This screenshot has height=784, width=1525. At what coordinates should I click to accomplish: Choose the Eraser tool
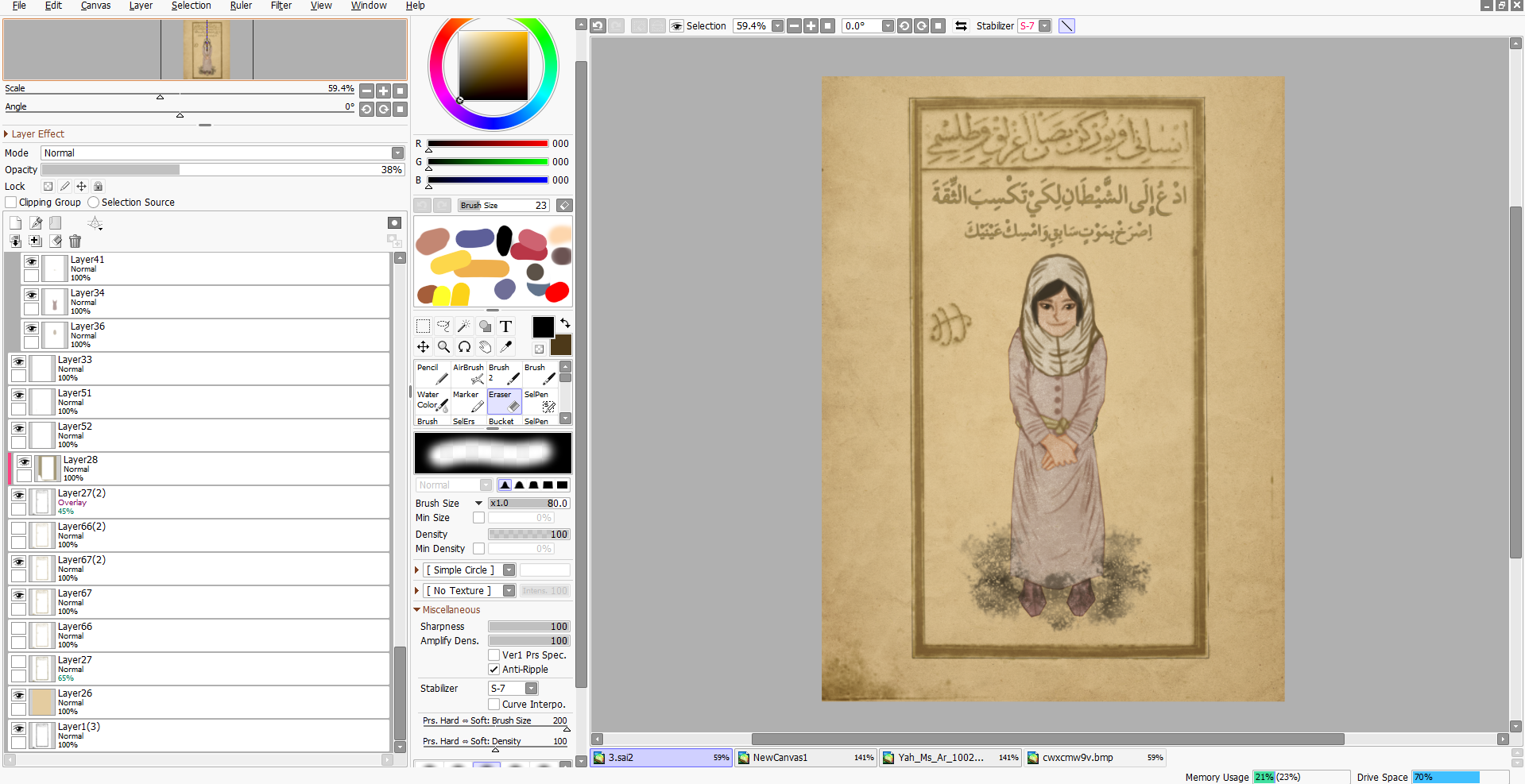[x=504, y=401]
